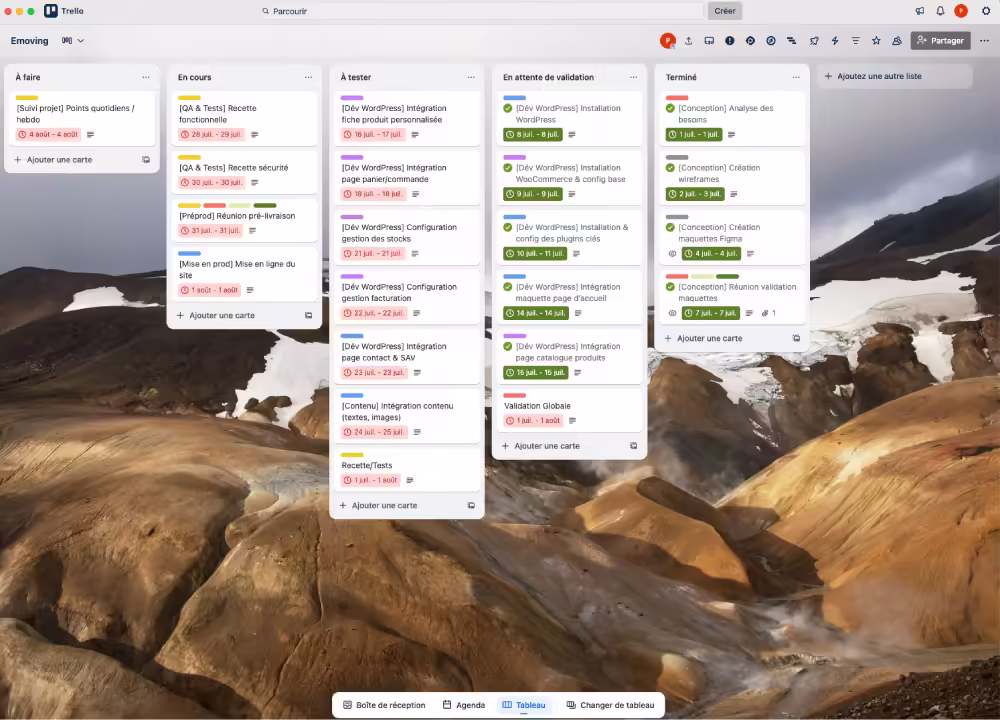
Task: Click the rocket Power-Ups icon
Action: (x=813, y=41)
